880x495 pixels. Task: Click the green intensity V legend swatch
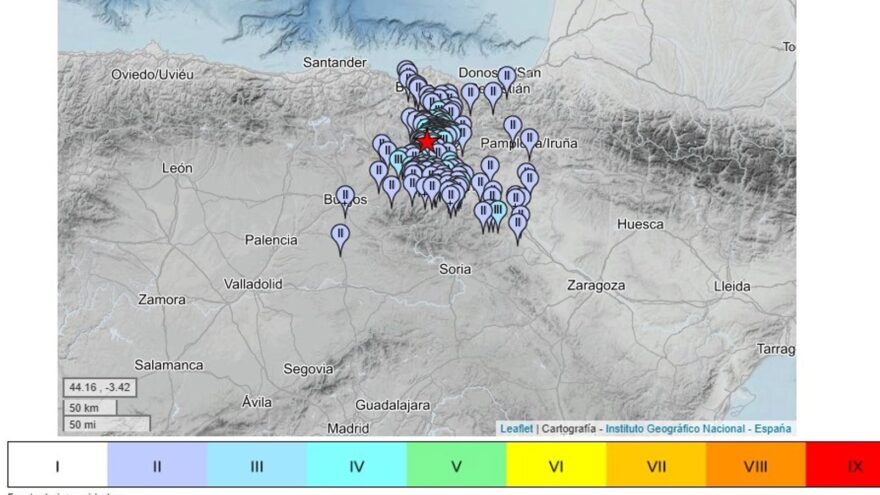tap(457, 465)
